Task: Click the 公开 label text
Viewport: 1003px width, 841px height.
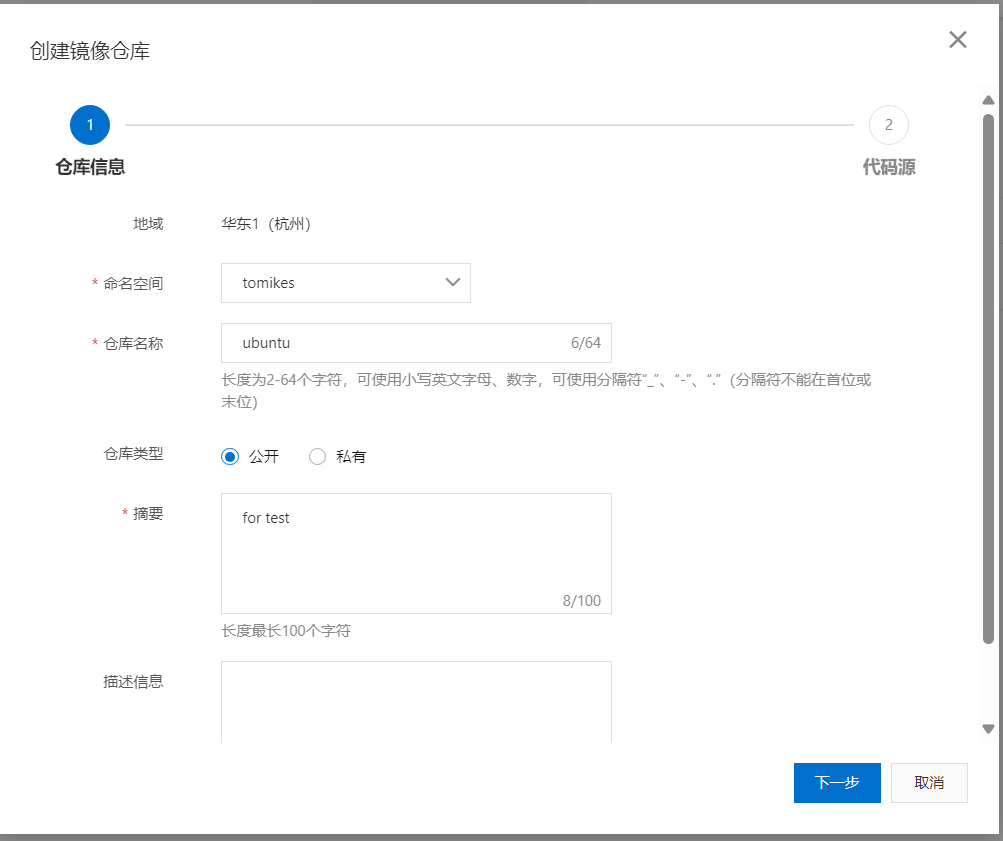Action: point(264,457)
